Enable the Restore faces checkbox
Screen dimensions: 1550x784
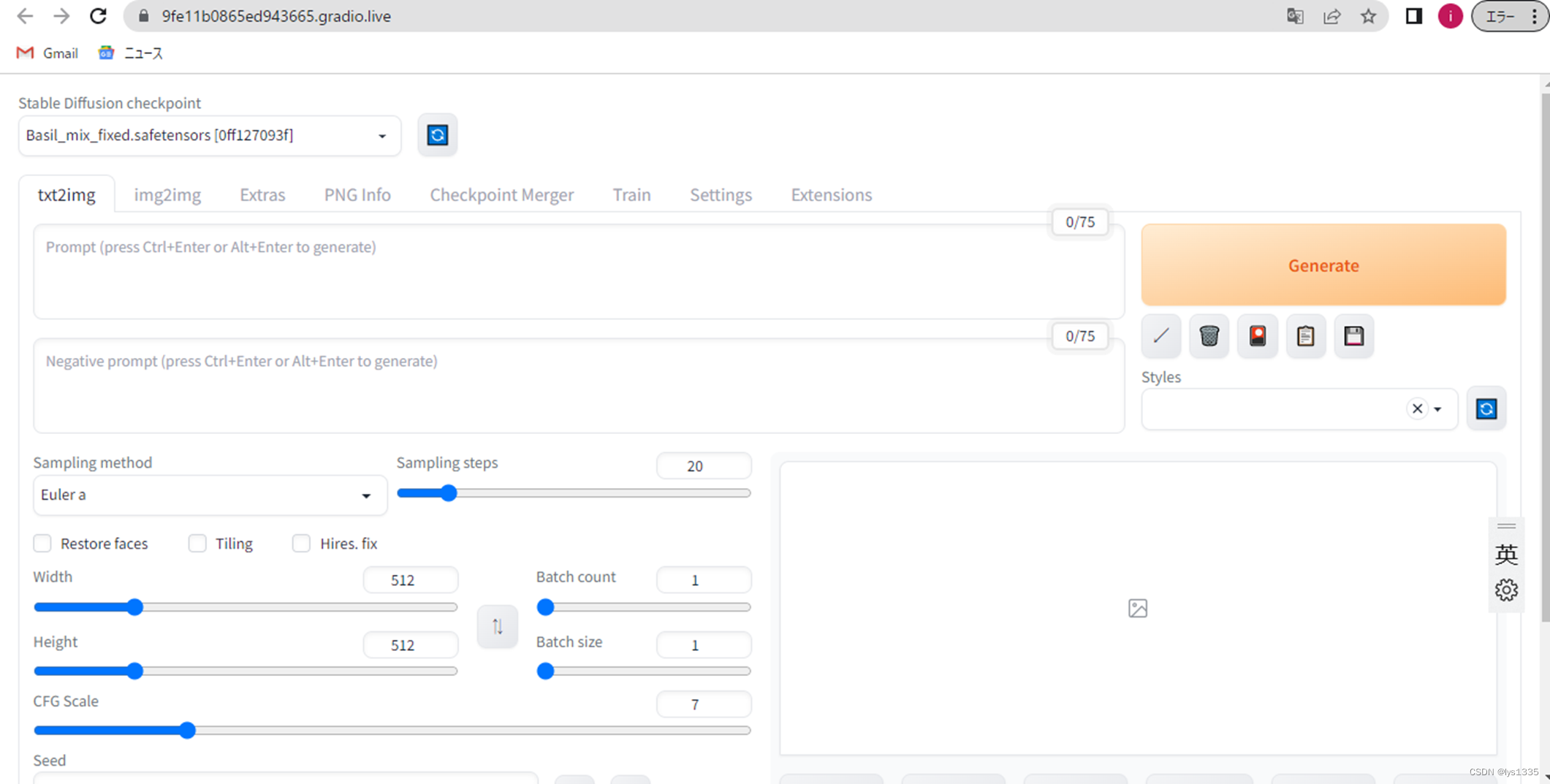pos(42,543)
